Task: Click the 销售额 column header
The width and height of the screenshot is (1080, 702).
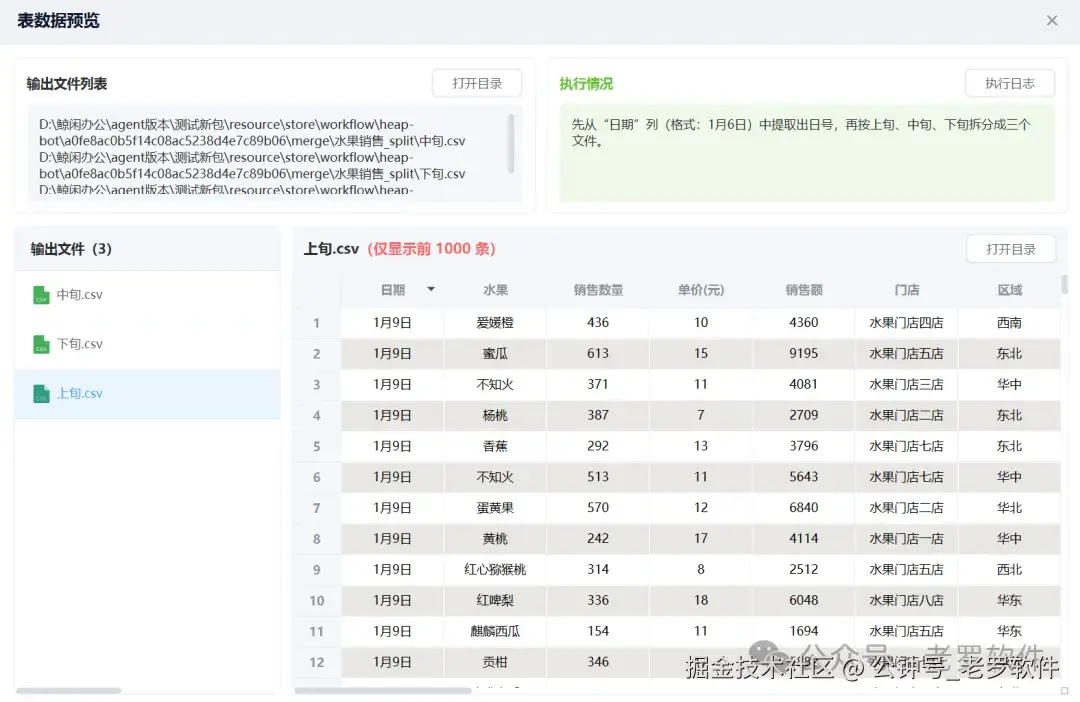Action: [804, 290]
